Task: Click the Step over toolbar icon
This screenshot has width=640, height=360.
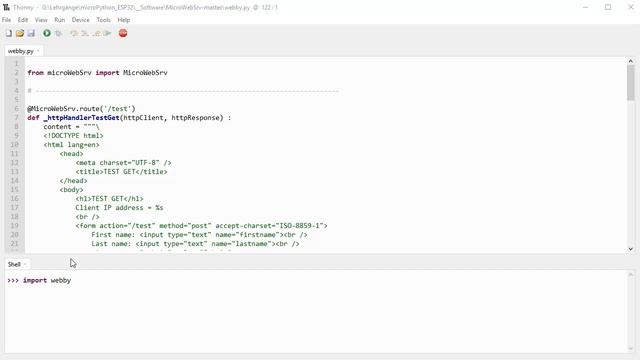Action: pyautogui.click(x=74, y=33)
